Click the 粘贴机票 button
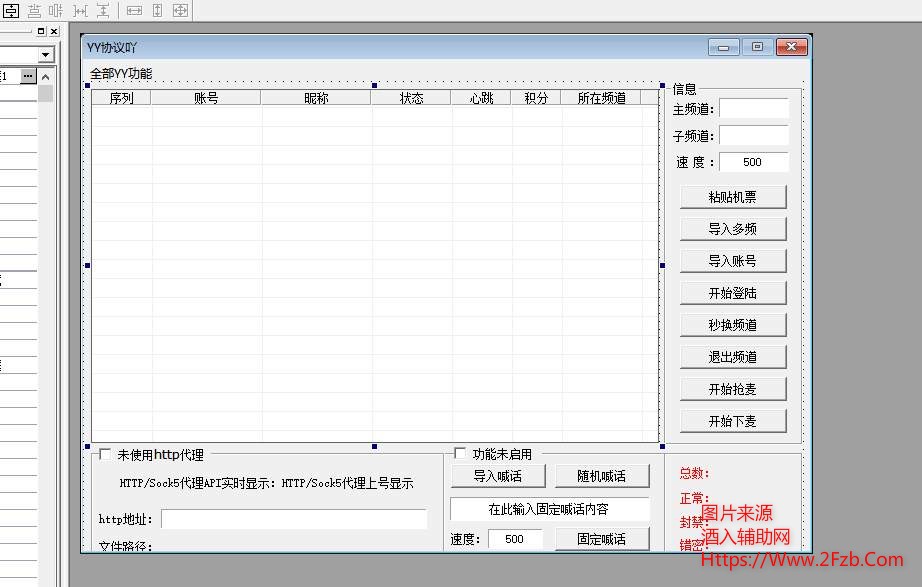The image size is (922, 587). (733, 197)
